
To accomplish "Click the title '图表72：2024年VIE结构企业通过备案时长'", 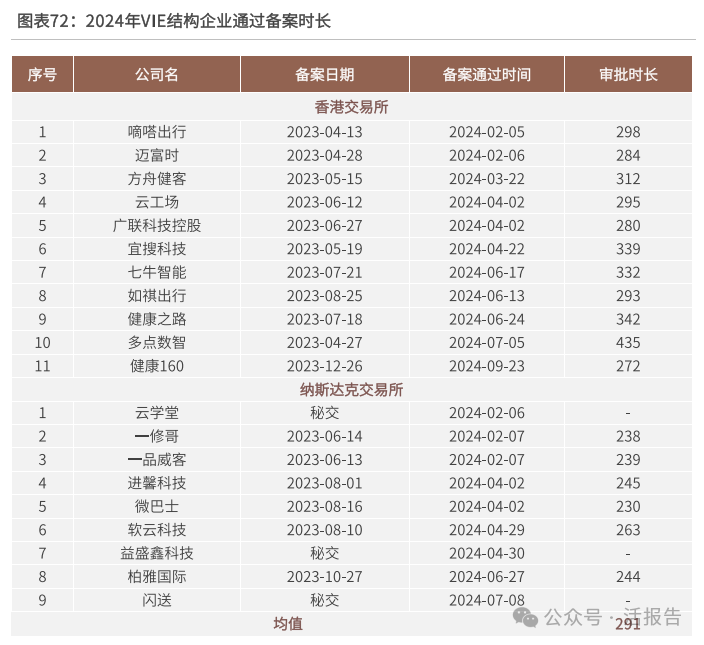I will coord(174,21).
